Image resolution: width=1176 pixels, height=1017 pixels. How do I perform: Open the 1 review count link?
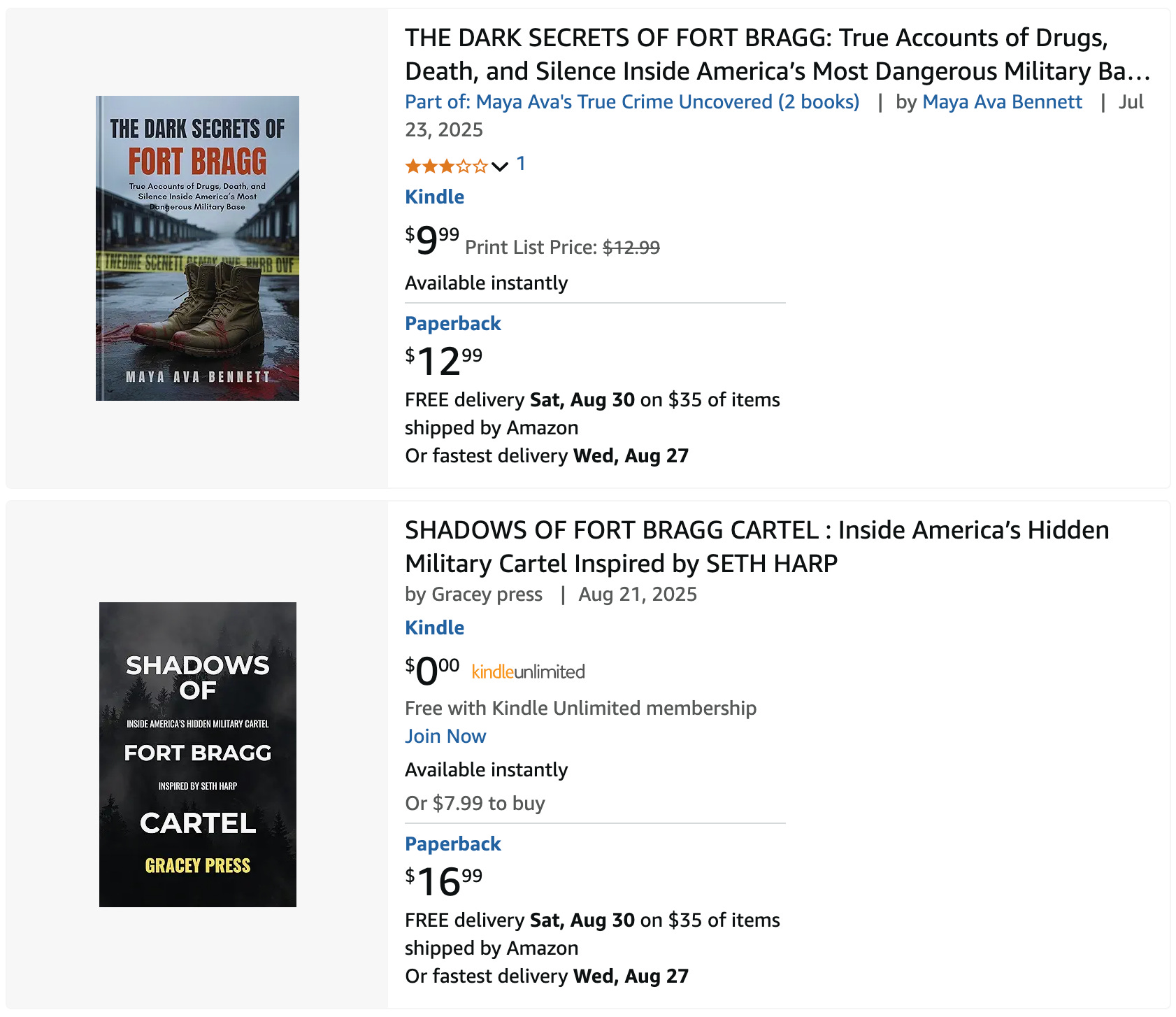(521, 164)
